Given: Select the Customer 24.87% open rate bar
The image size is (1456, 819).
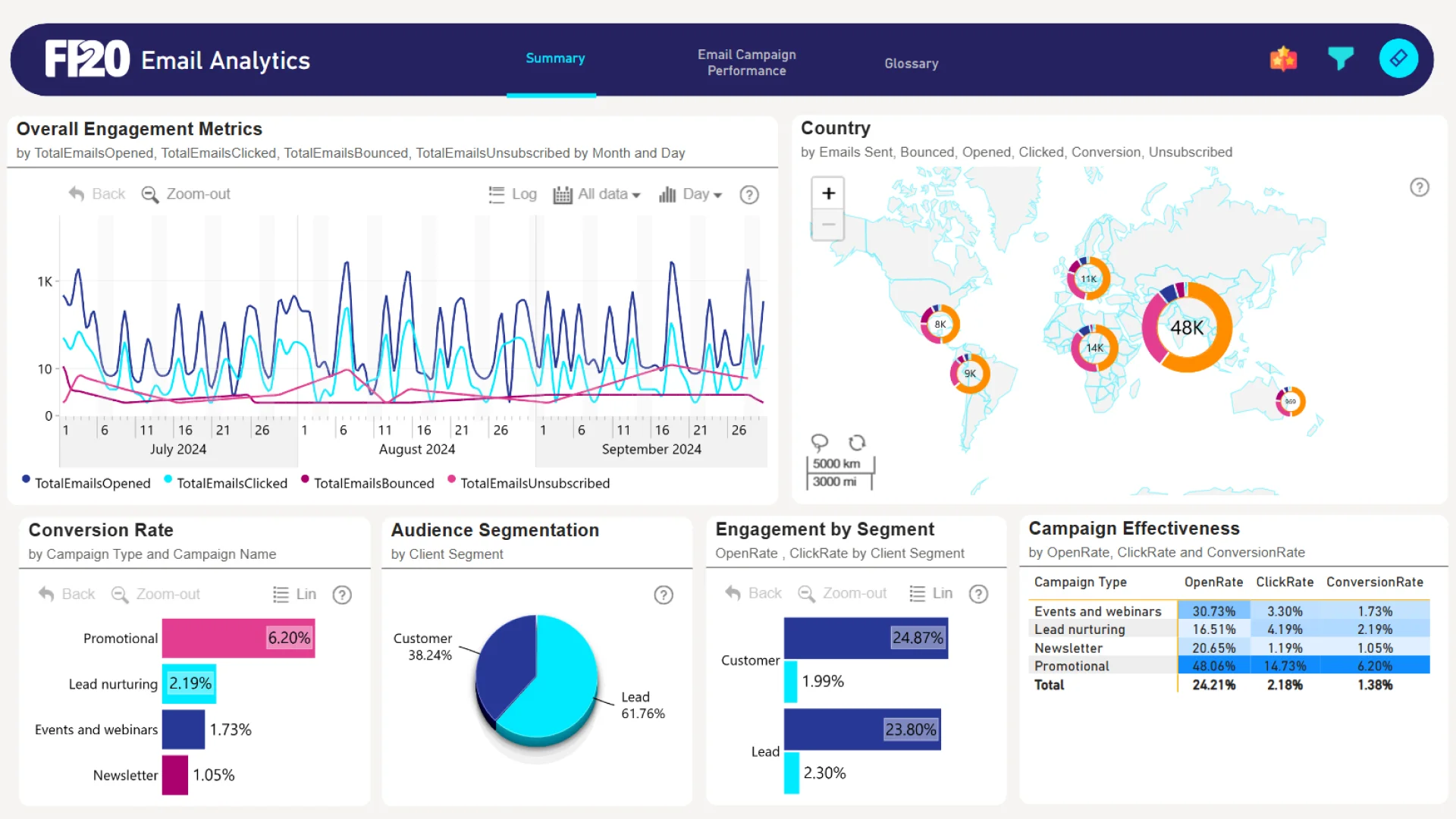Looking at the screenshot, I should (866, 638).
